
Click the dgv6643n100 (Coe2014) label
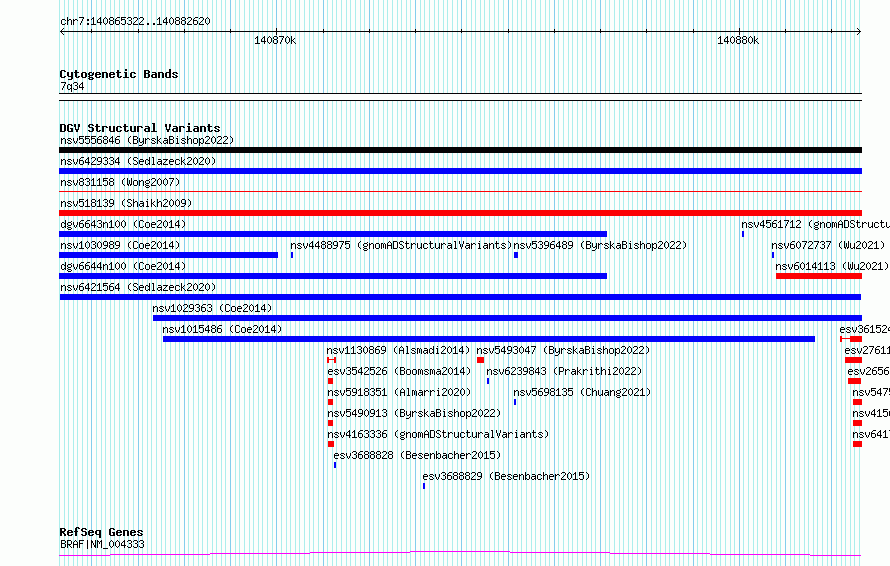[x=123, y=224]
